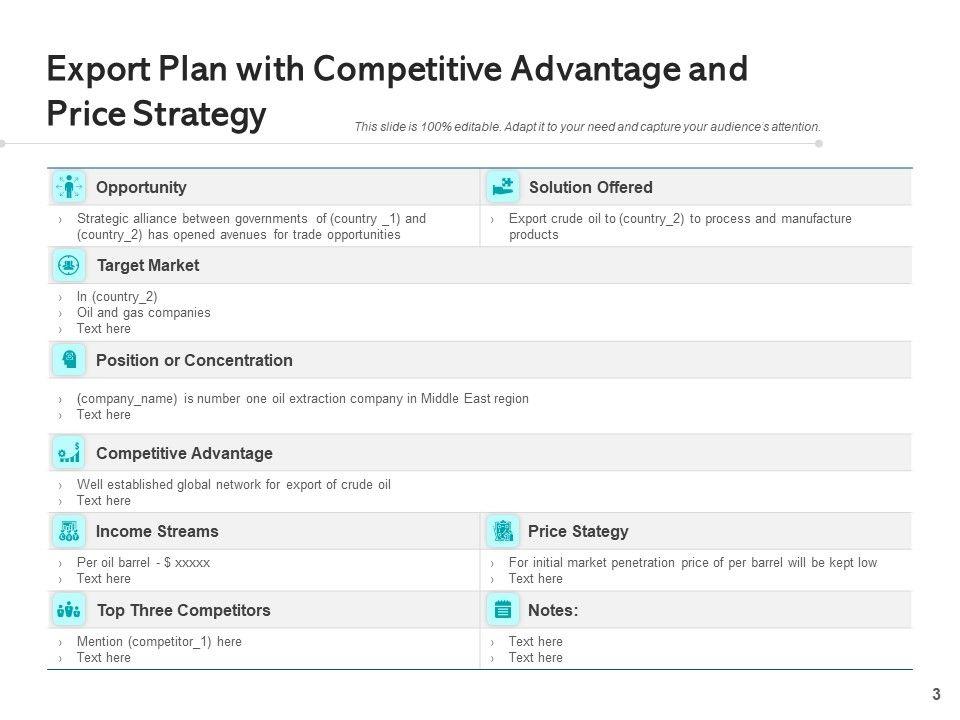Select the 'Oil and gas companies' bullet
The image size is (960, 720).
143,312
